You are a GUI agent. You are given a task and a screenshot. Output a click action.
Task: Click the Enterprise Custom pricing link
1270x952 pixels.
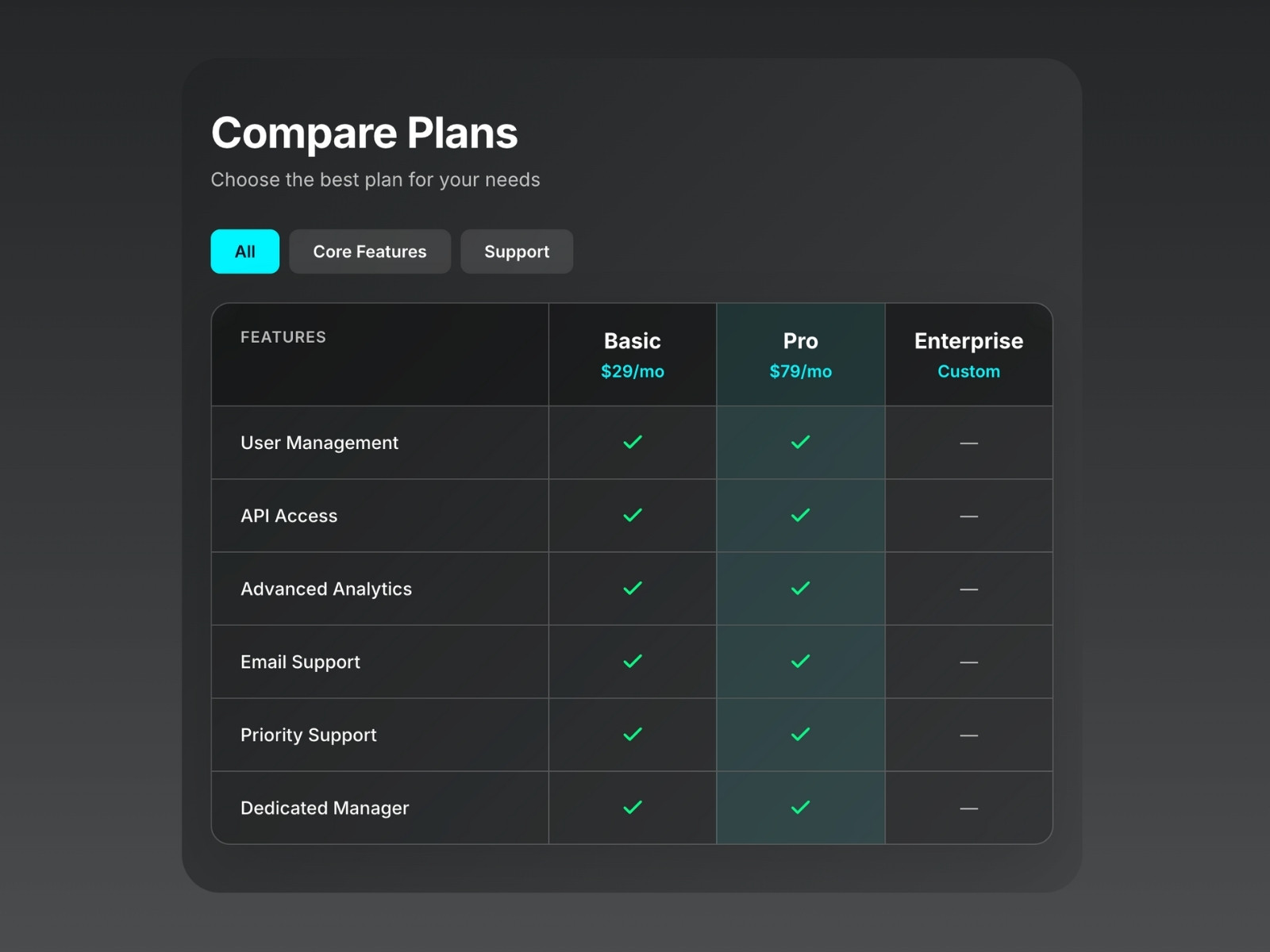click(968, 371)
